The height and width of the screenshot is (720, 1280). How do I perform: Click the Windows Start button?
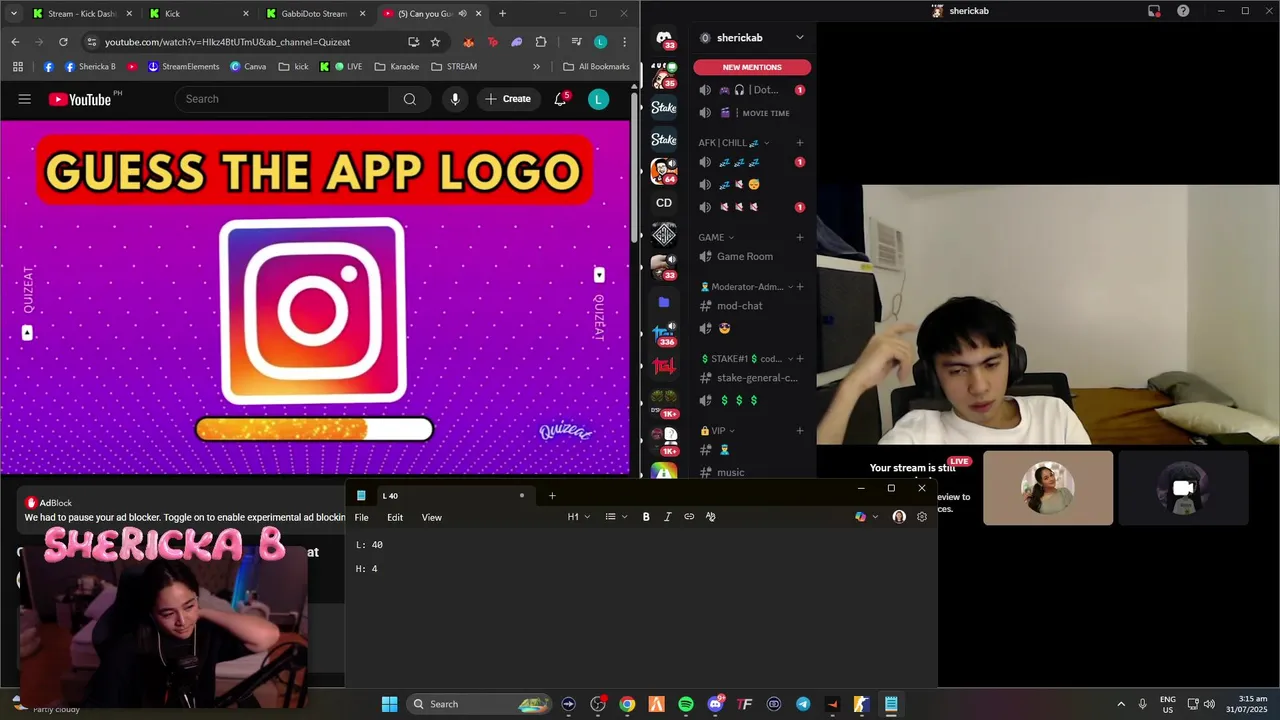(x=389, y=704)
